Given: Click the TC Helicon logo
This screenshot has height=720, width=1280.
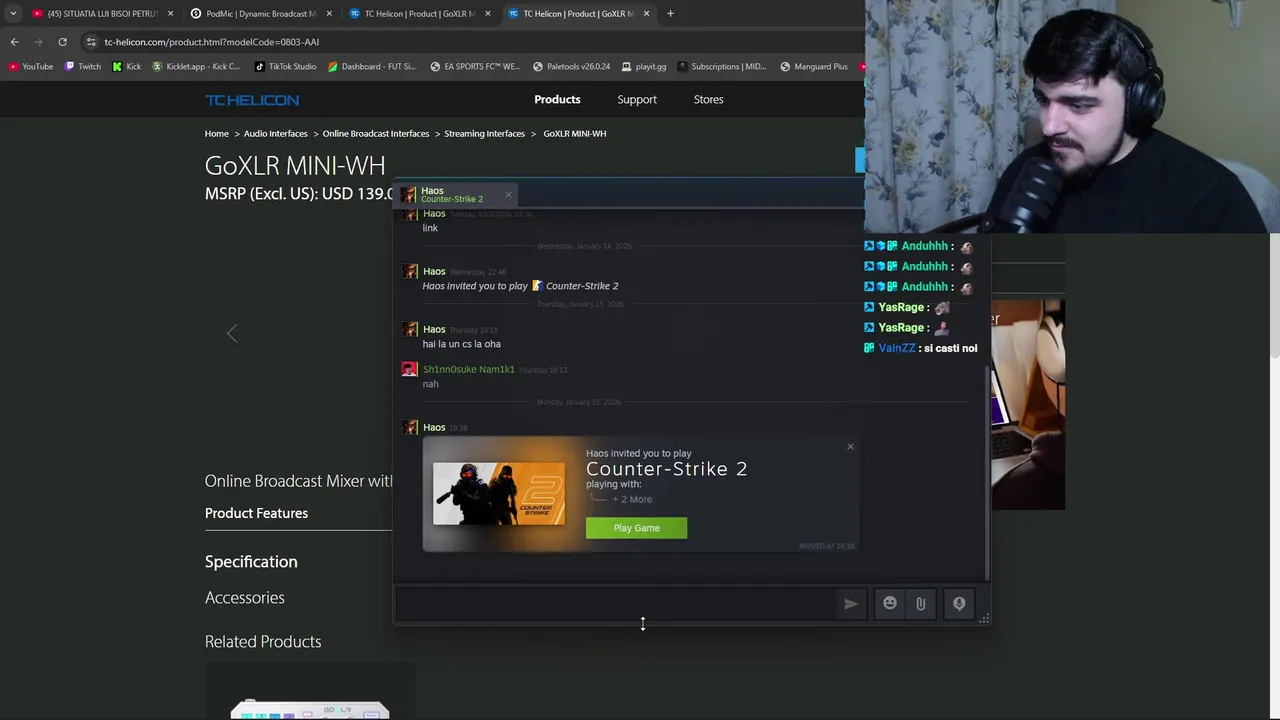Looking at the screenshot, I should click(252, 100).
